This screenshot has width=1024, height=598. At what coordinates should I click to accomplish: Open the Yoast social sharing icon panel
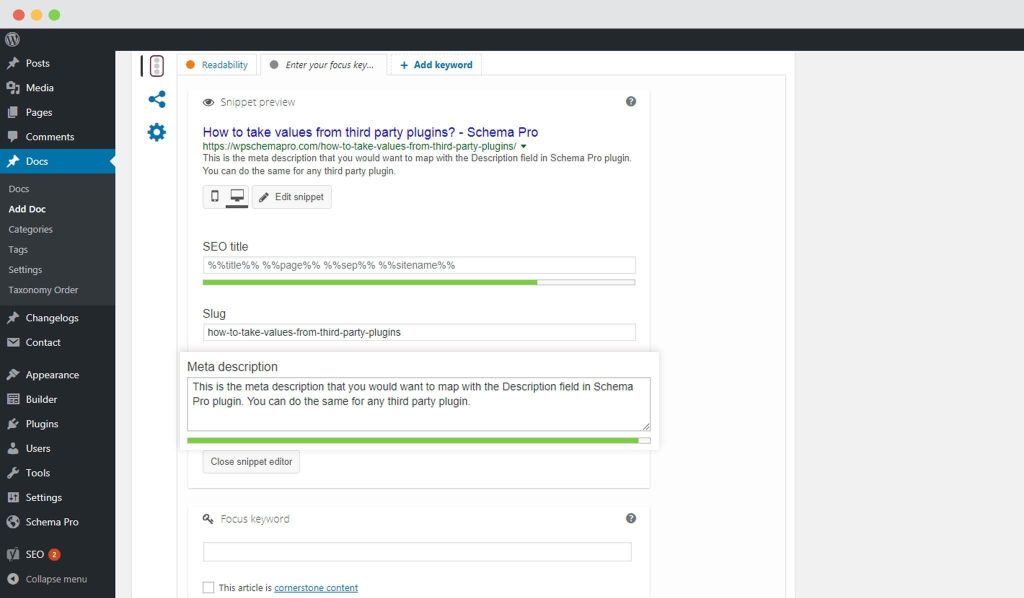(x=156, y=99)
